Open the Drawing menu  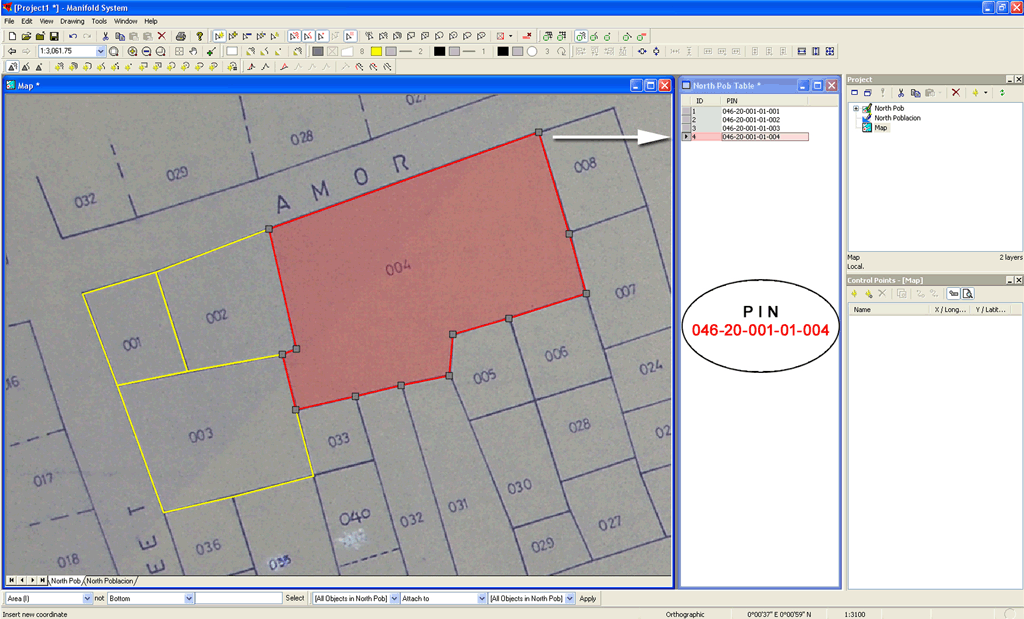click(72, 22)
